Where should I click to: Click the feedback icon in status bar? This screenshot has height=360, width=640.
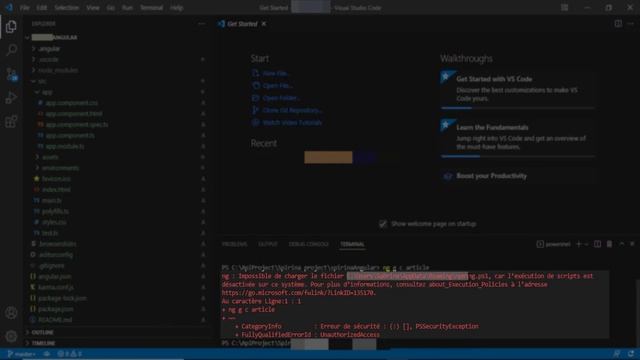coord(616,354)
